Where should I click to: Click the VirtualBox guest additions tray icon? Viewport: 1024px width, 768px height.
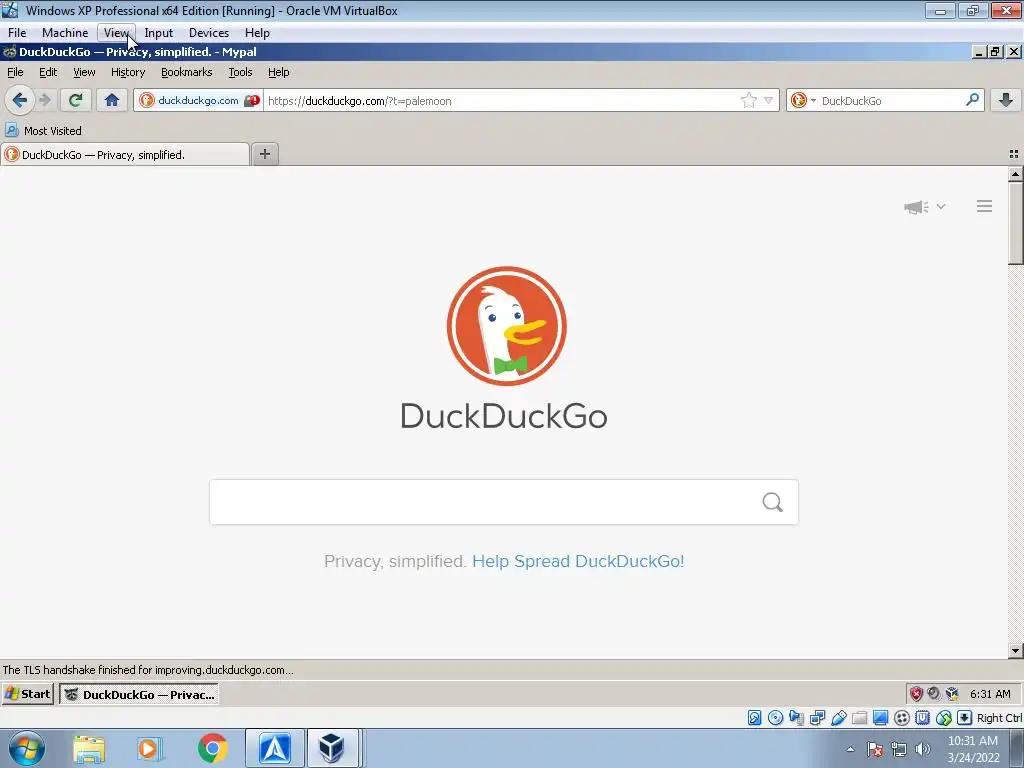coord(952,694)
